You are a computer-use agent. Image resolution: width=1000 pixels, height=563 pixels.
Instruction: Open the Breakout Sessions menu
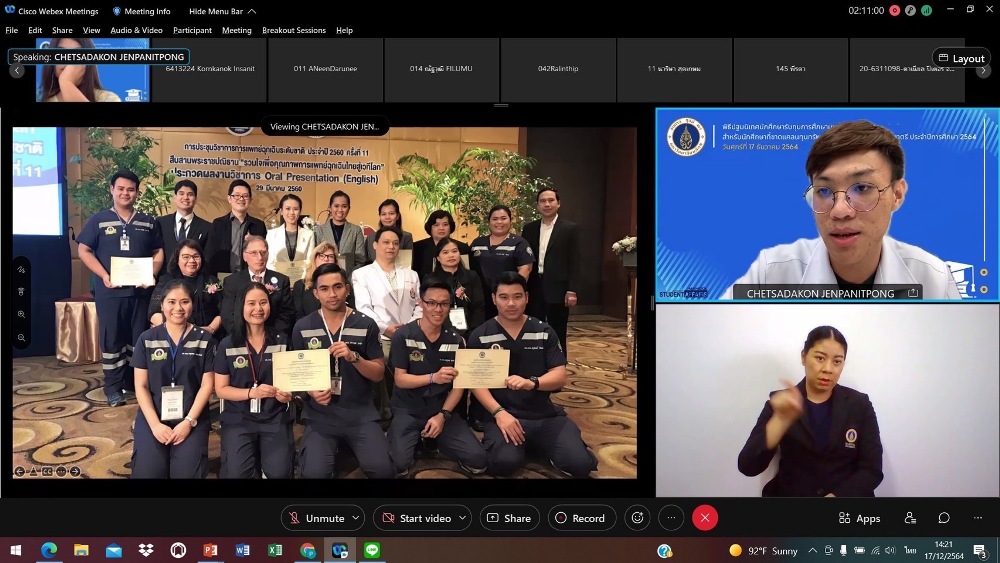294,30
